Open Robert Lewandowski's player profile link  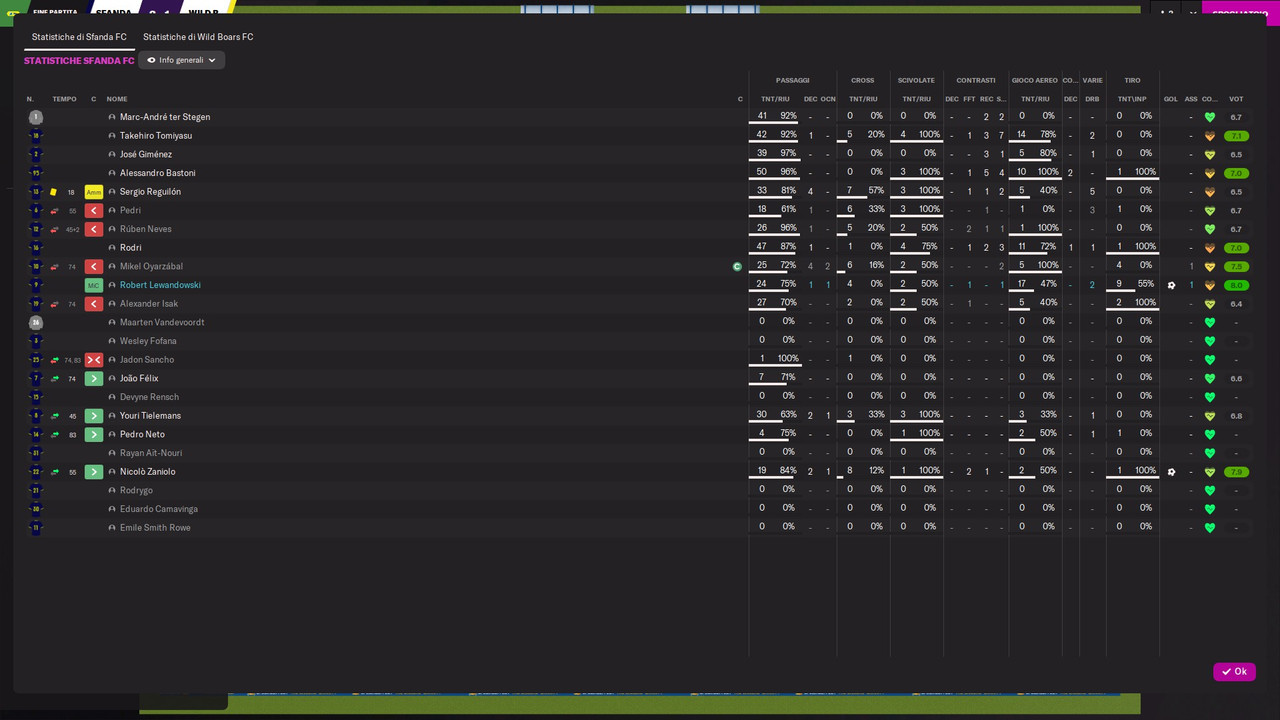pos(160,285)
